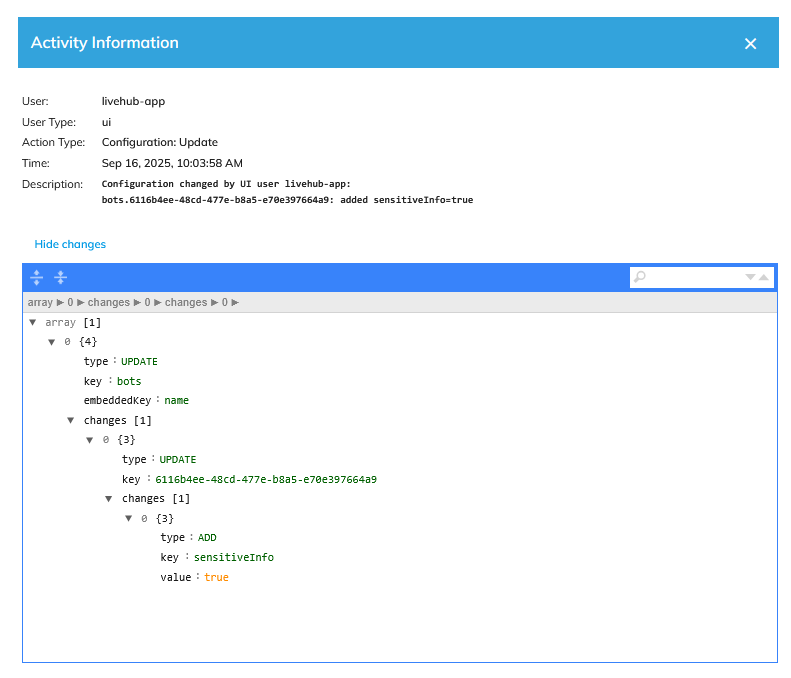Collapse the root array [1] node
The image size is (791, 678).
(33, 322)
